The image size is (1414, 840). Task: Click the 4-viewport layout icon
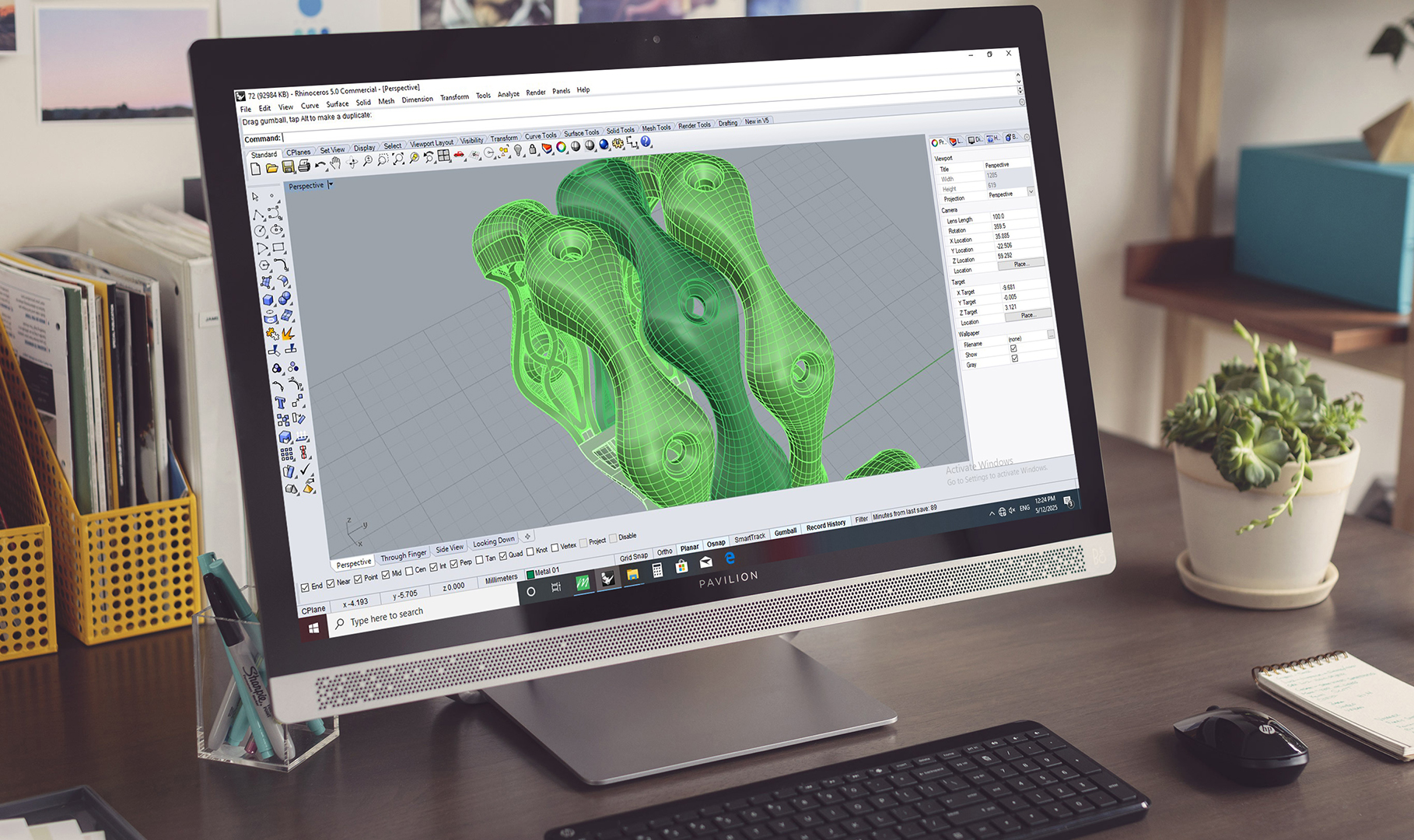coord(443,156)
